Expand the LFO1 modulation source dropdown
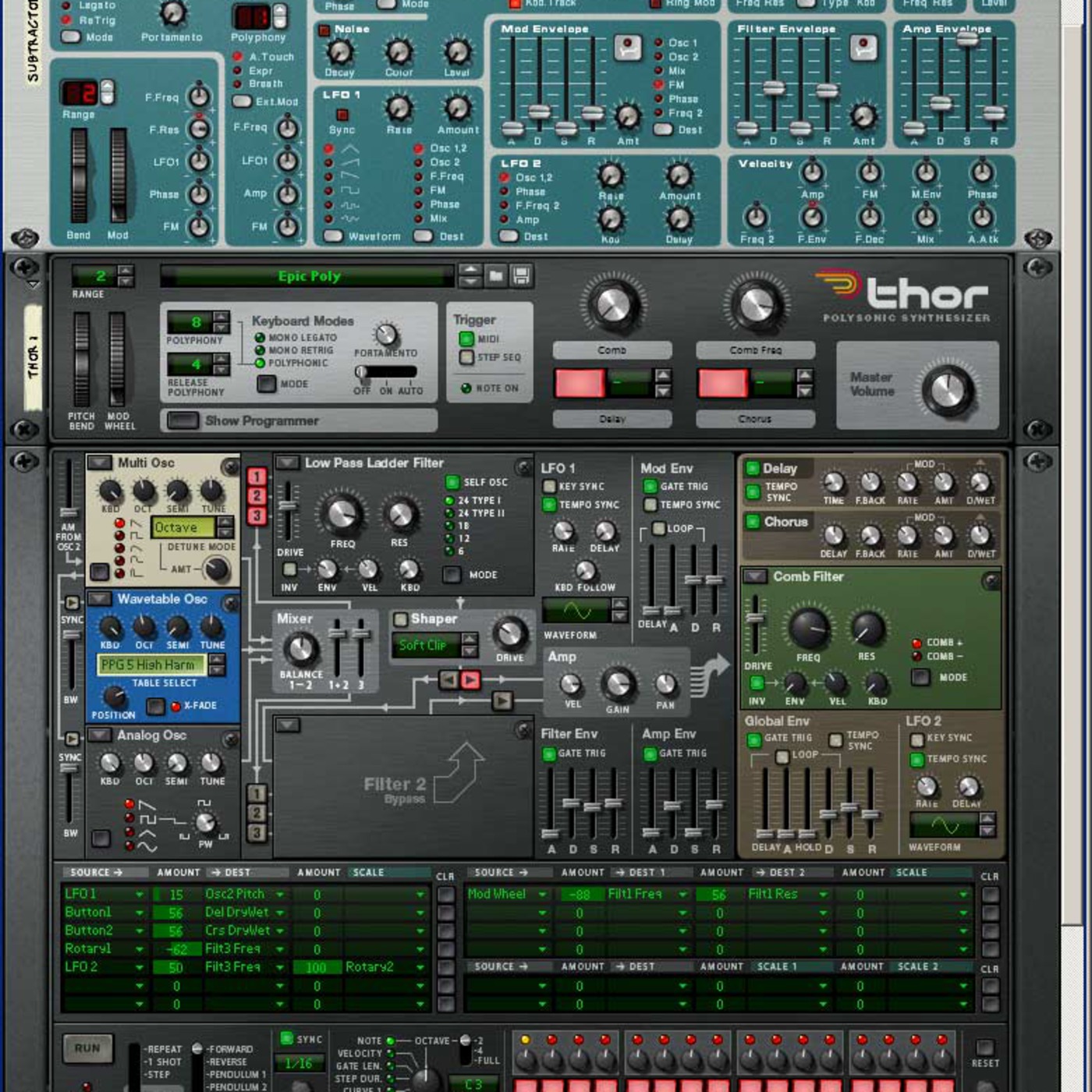 (x=140, y=895)
